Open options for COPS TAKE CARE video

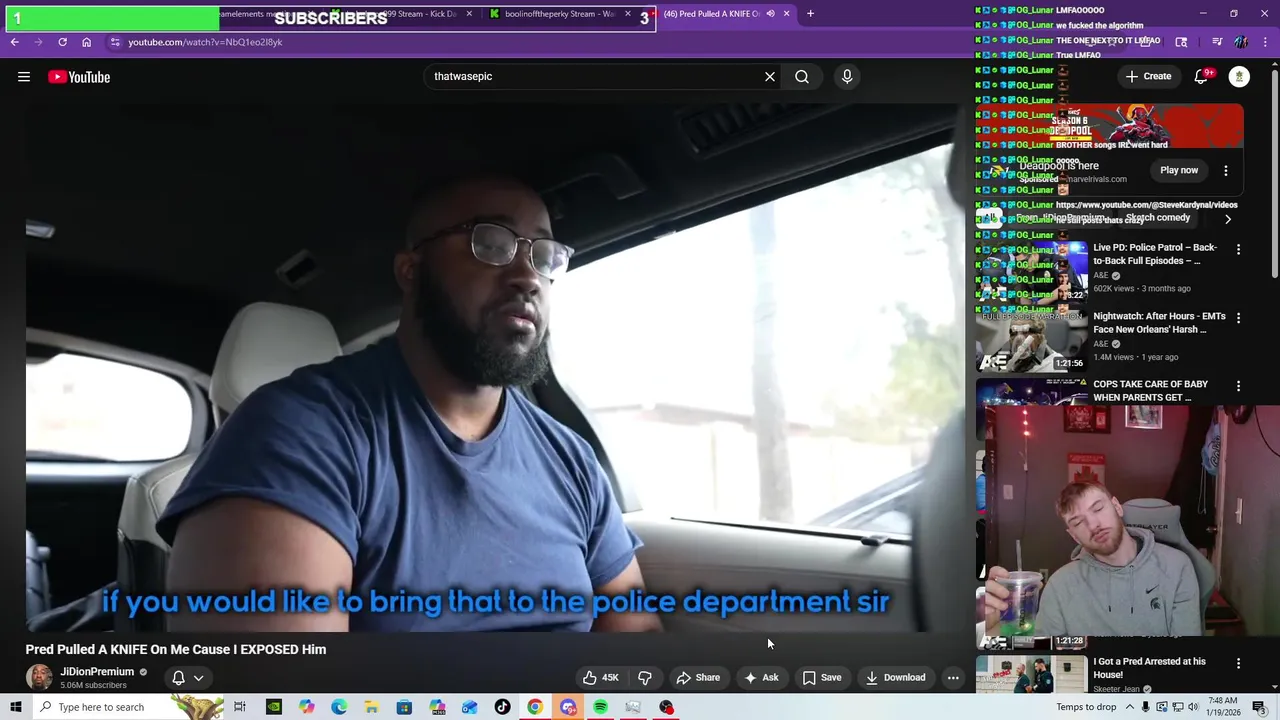pyautogui.click(x=1238, y=386)
